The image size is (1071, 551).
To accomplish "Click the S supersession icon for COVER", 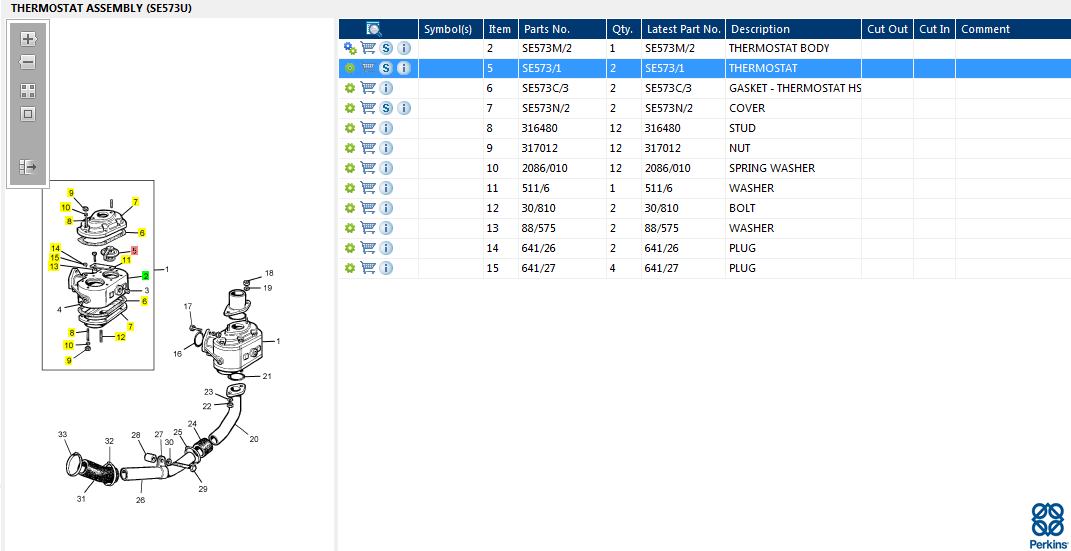I will (386, 108).
